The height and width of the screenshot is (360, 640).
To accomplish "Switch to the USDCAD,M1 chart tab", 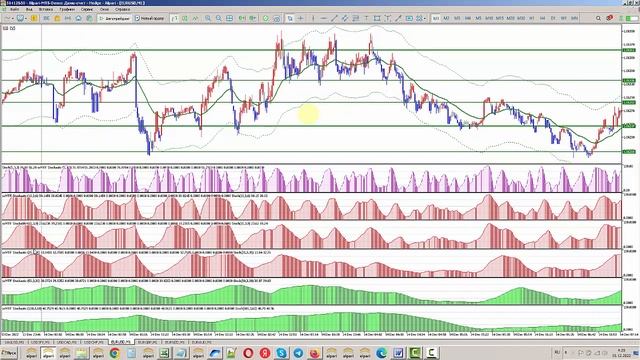I will (67, 342).
